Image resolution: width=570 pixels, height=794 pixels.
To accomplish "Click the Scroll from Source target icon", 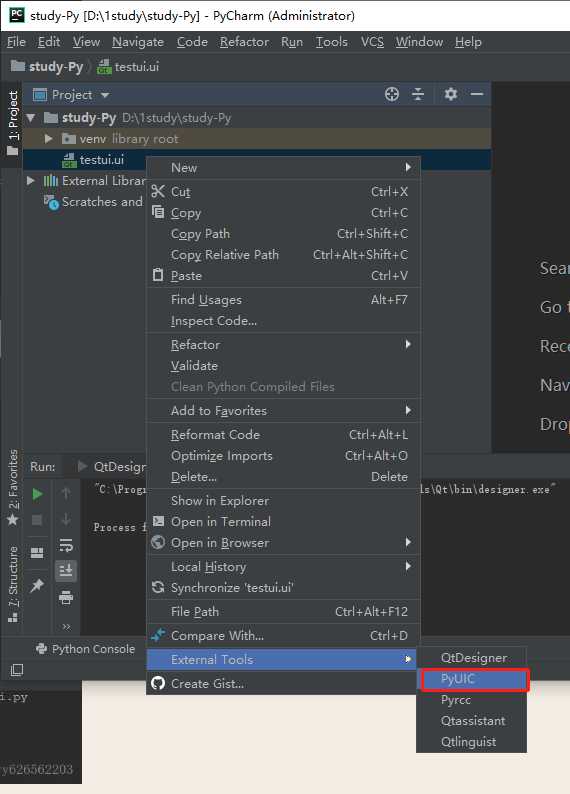I will (x=391, y=94).
